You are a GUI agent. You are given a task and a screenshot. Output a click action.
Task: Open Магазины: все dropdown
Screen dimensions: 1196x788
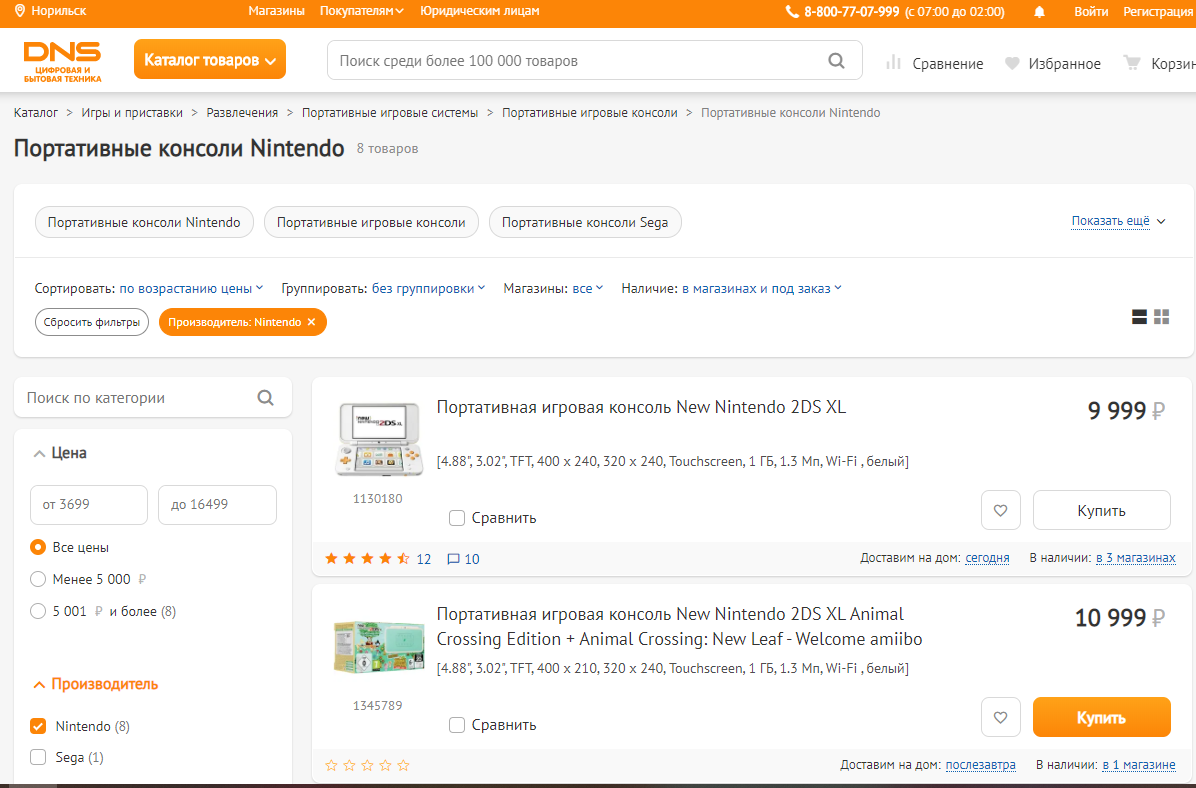point(587,288)
